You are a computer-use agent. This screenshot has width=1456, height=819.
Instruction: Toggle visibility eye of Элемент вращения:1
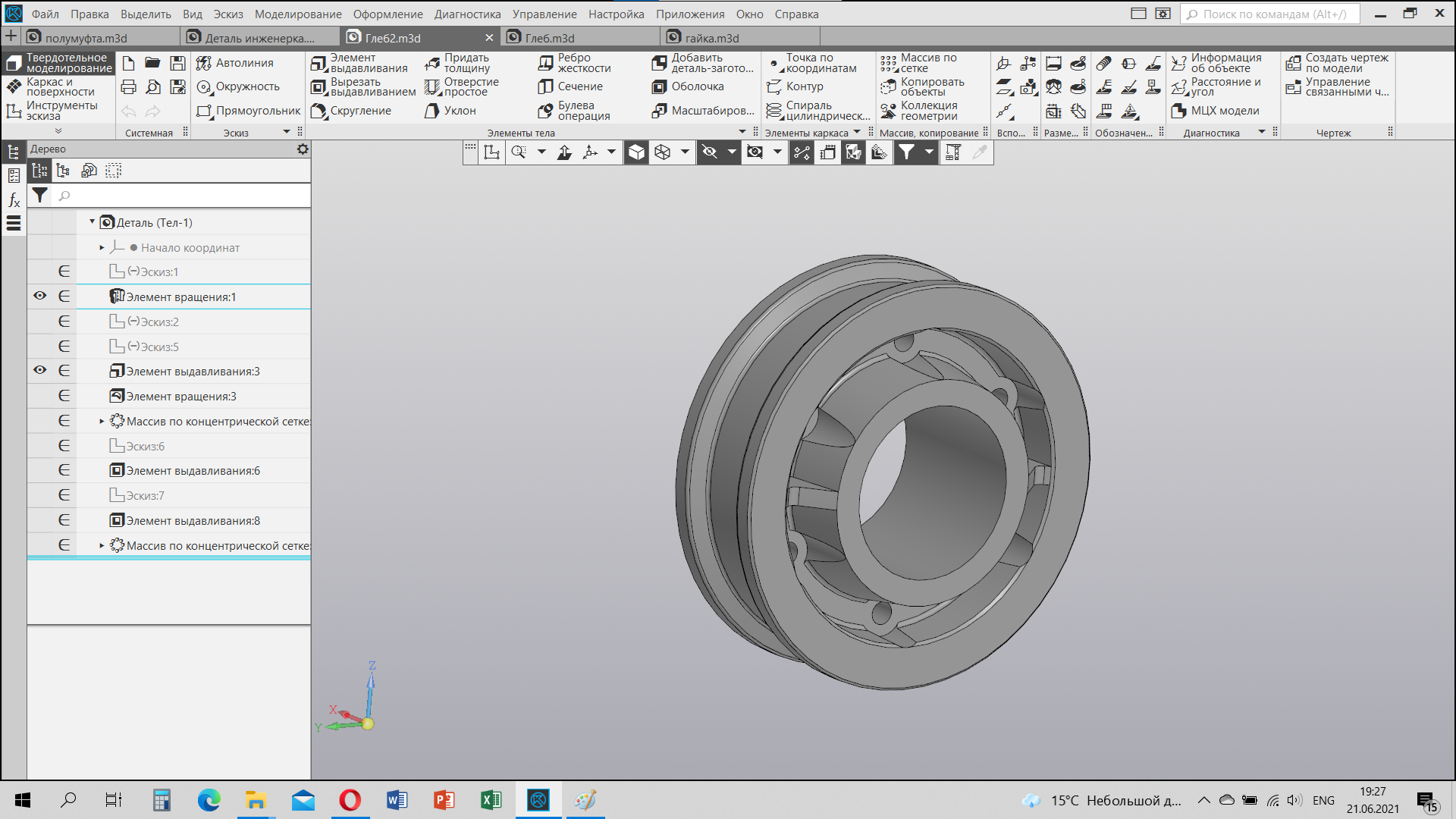pos(40,296)
